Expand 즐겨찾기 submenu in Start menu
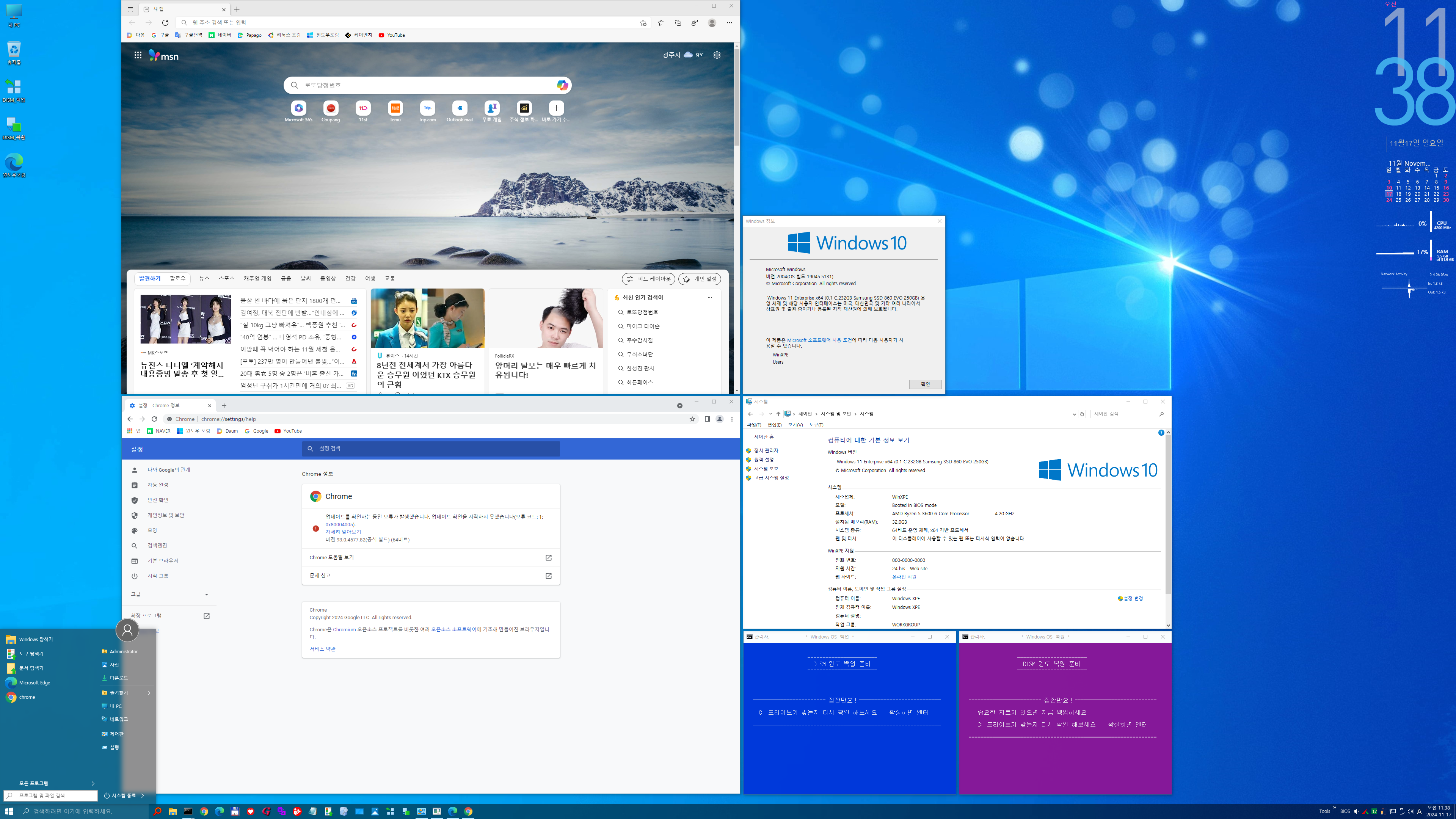The height and width of the screenshot is (819, 1456). pos(127,692)
